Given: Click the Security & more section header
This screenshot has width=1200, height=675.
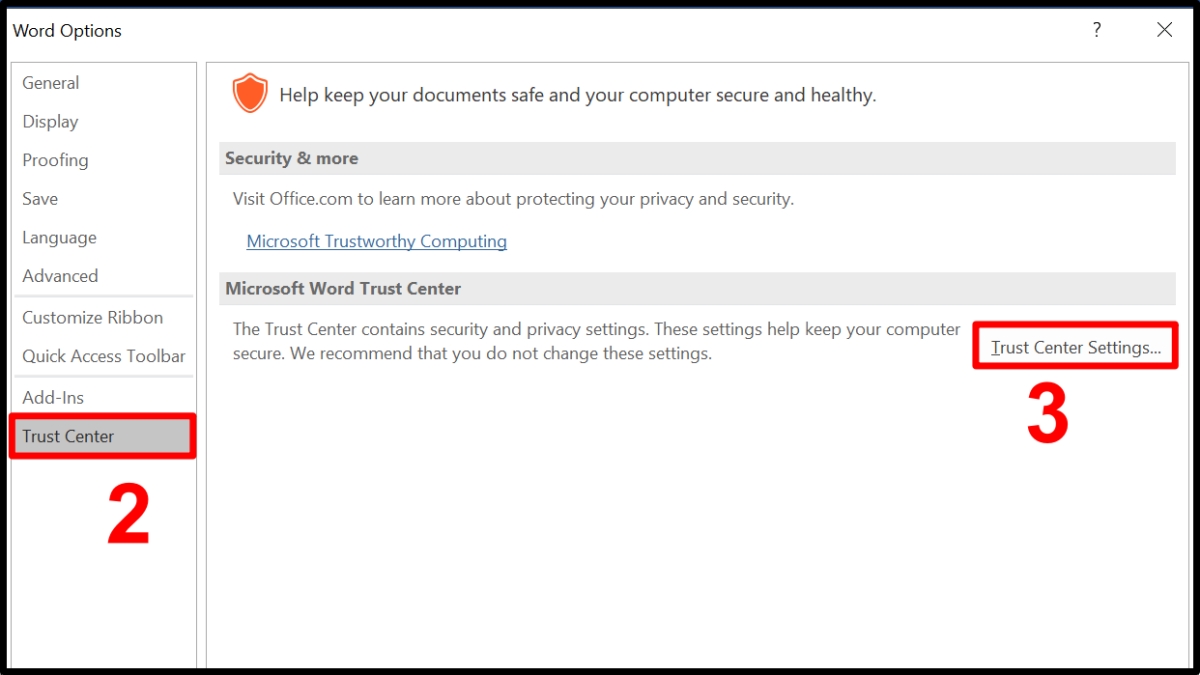Looking at the screenshot, I should pos(291,158).
